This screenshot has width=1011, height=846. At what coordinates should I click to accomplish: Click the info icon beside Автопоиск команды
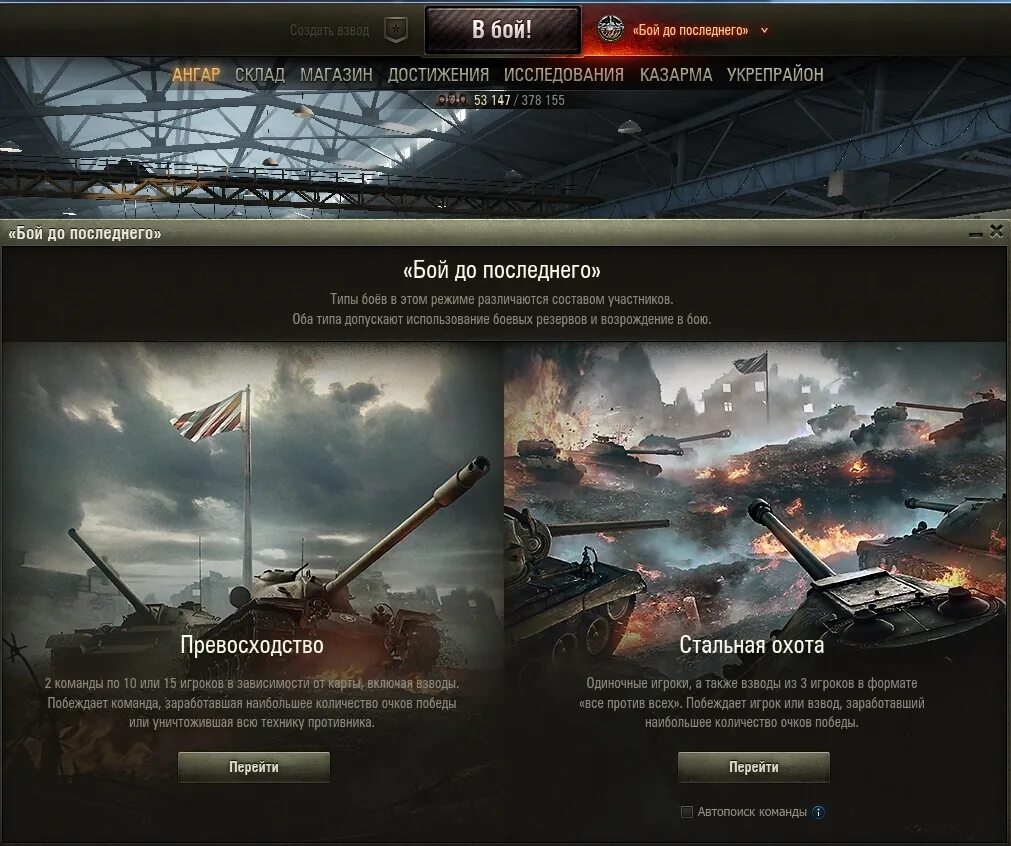(818, 812)
